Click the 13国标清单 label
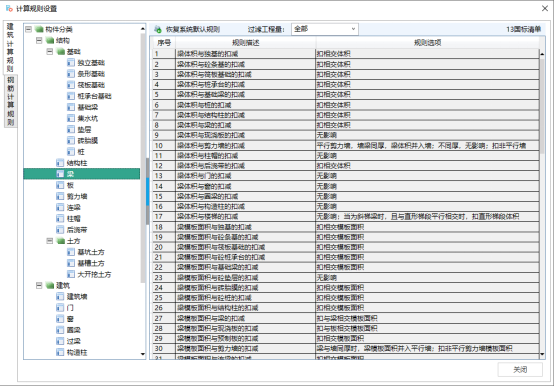This screenshot has width=554, height=387. click(523, 29)
